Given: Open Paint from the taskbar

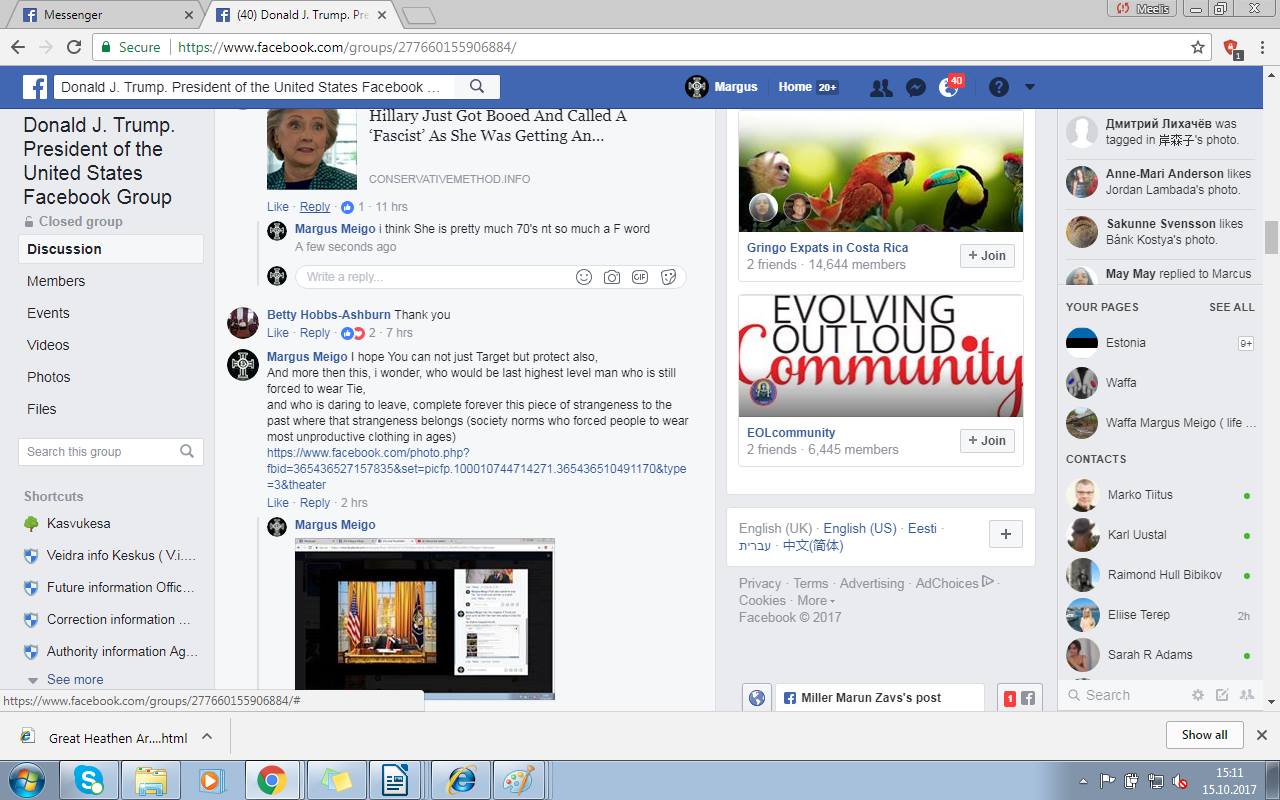Looking at the screenshot, I should click(519, 780).
